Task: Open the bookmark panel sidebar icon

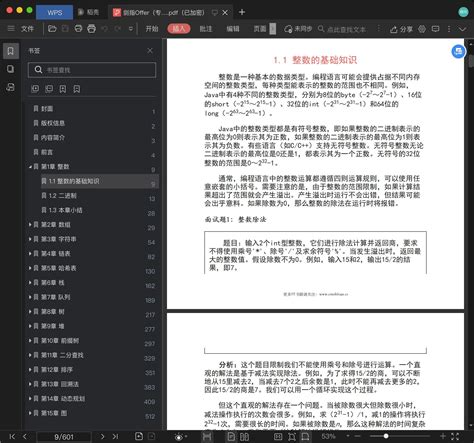Action: tap(11, 51)
